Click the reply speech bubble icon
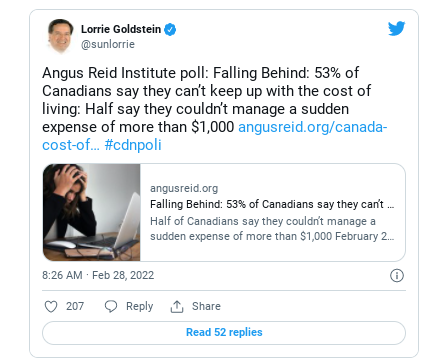 click(x=111, y=306)
